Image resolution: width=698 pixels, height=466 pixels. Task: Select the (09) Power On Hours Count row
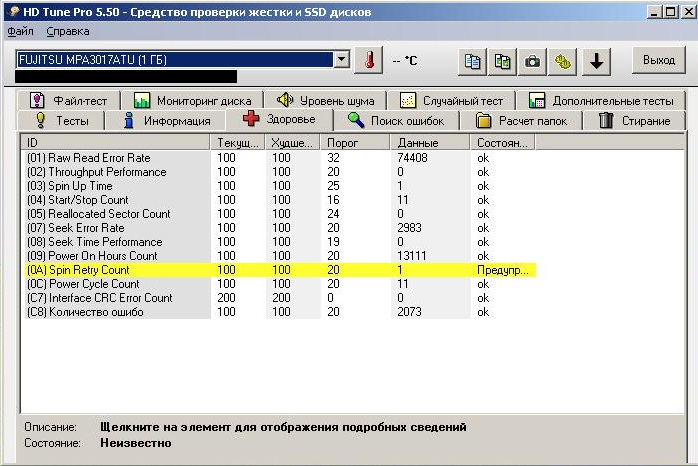[x=279, y=256]
